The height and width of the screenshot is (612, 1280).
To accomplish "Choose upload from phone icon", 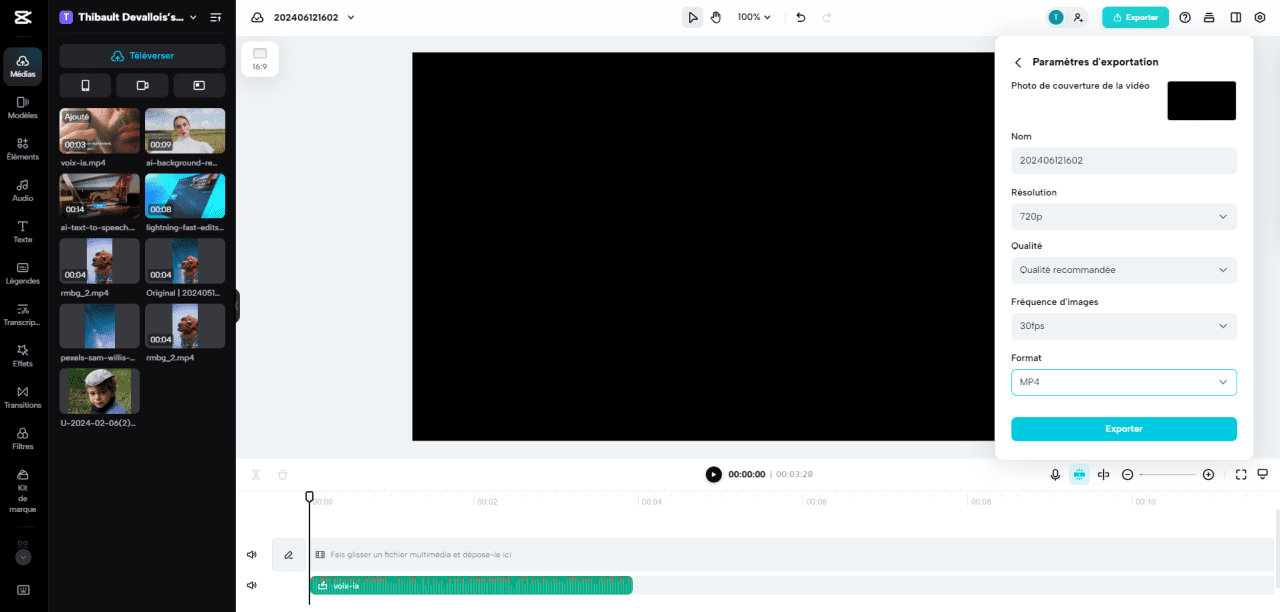I will 85,85.
